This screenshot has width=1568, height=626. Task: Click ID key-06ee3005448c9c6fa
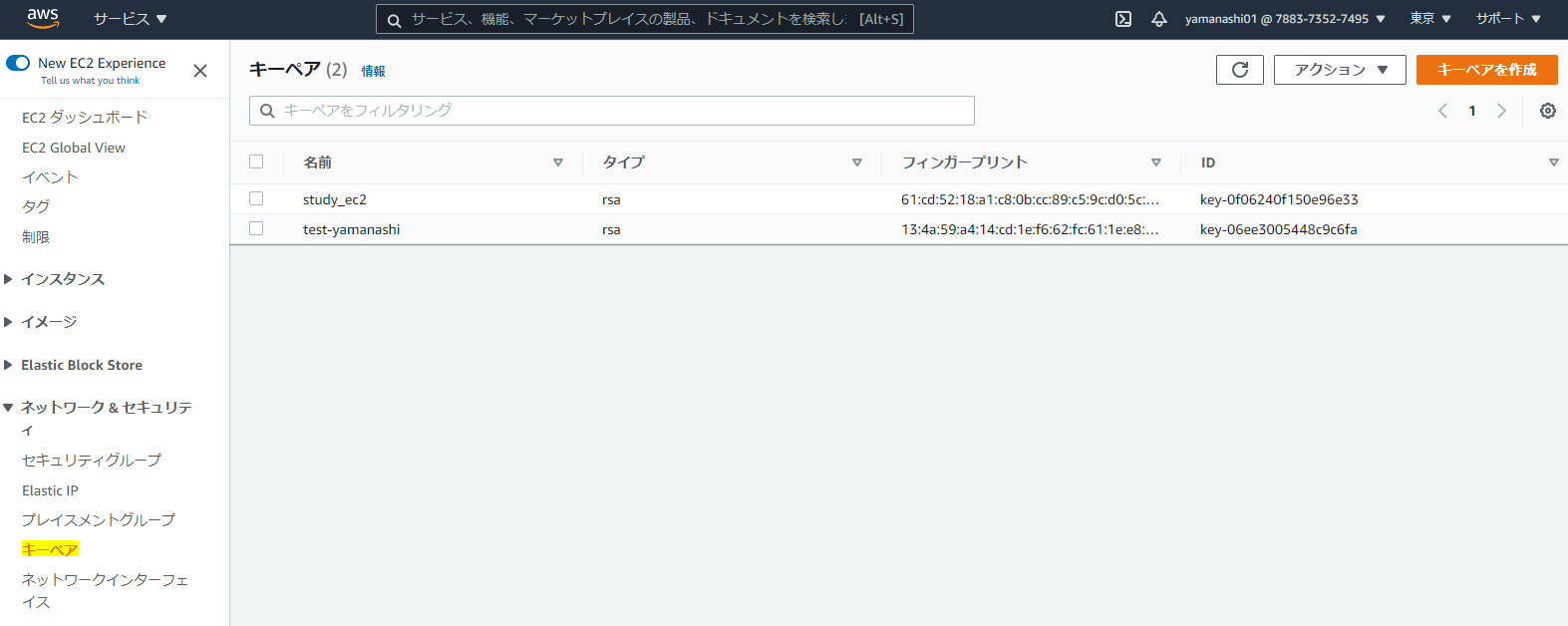coord(1279,229)
